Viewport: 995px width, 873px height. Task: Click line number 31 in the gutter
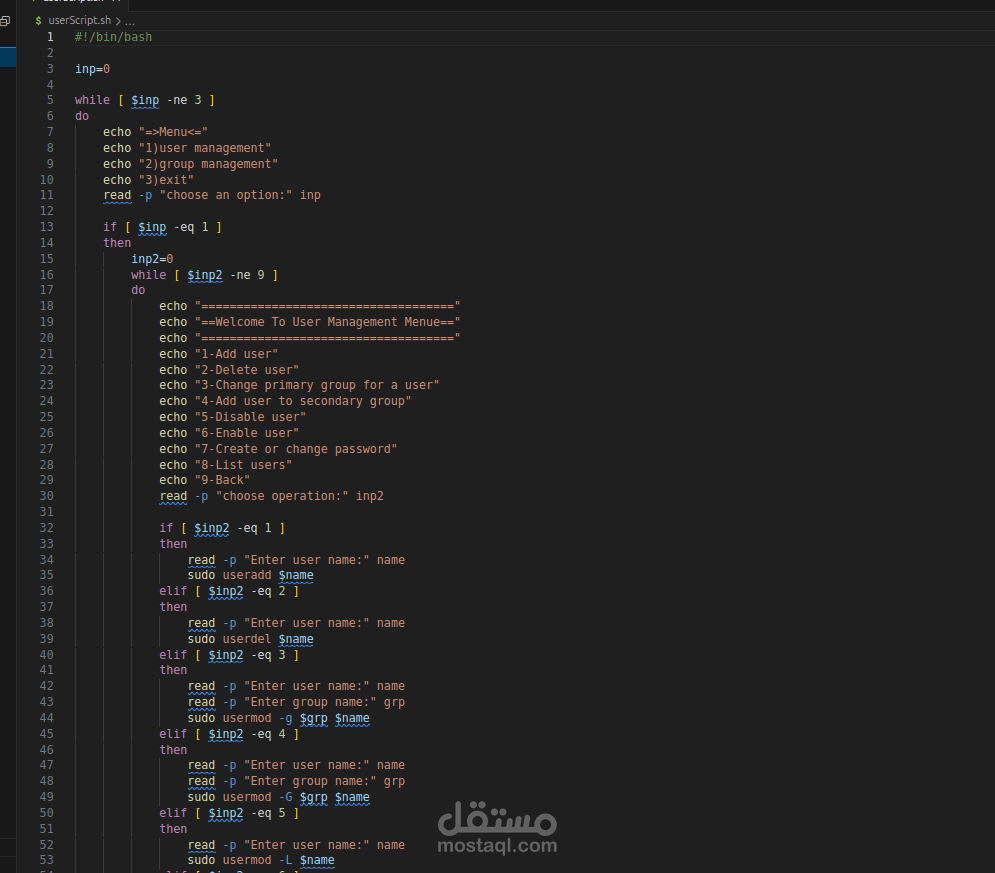[x=47, y=512]
